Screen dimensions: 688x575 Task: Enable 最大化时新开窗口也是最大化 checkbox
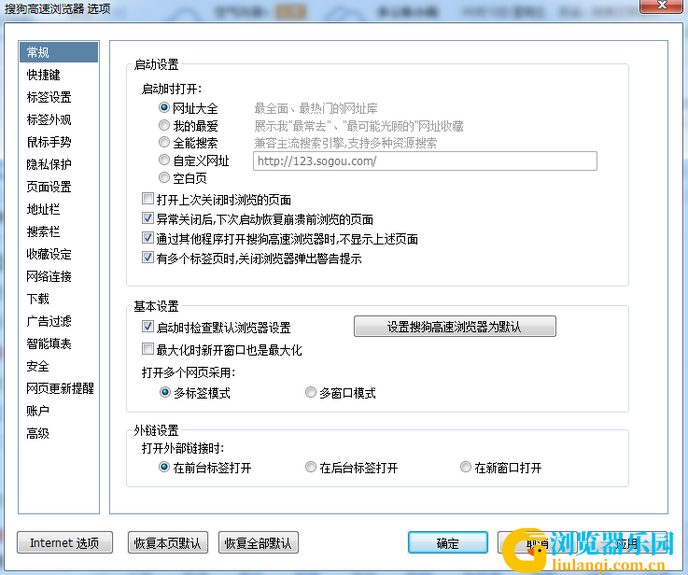(x=148, y=349)
